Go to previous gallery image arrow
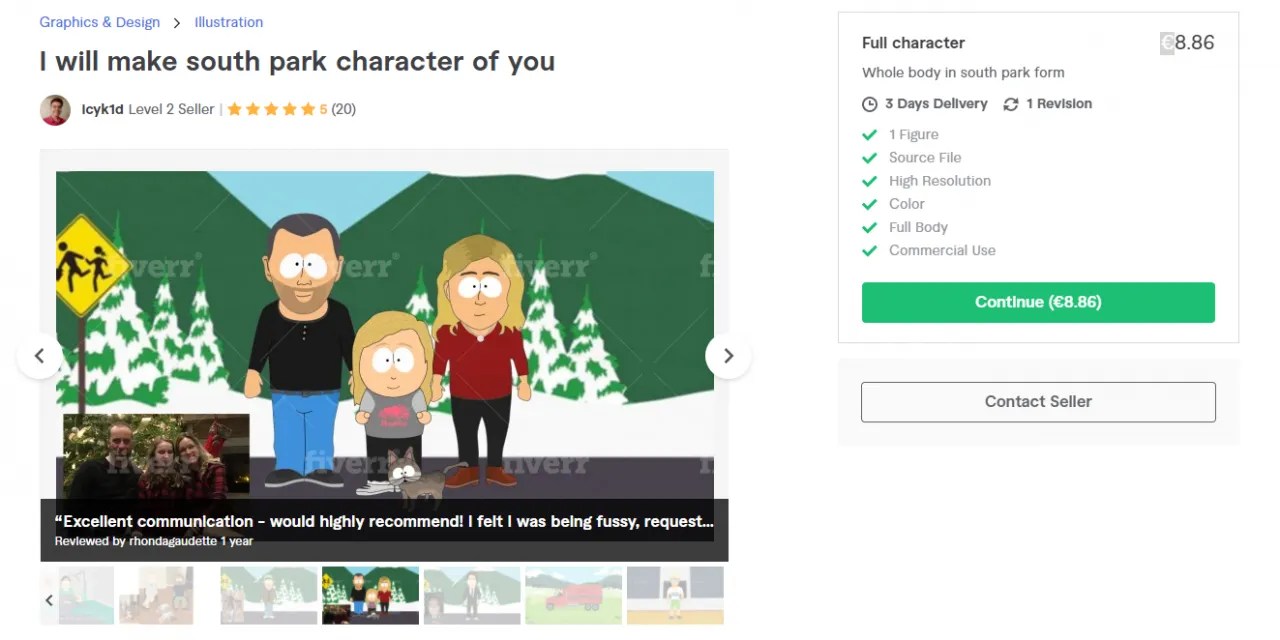The height and width of the screenshot is (640, 1280). 40,355
